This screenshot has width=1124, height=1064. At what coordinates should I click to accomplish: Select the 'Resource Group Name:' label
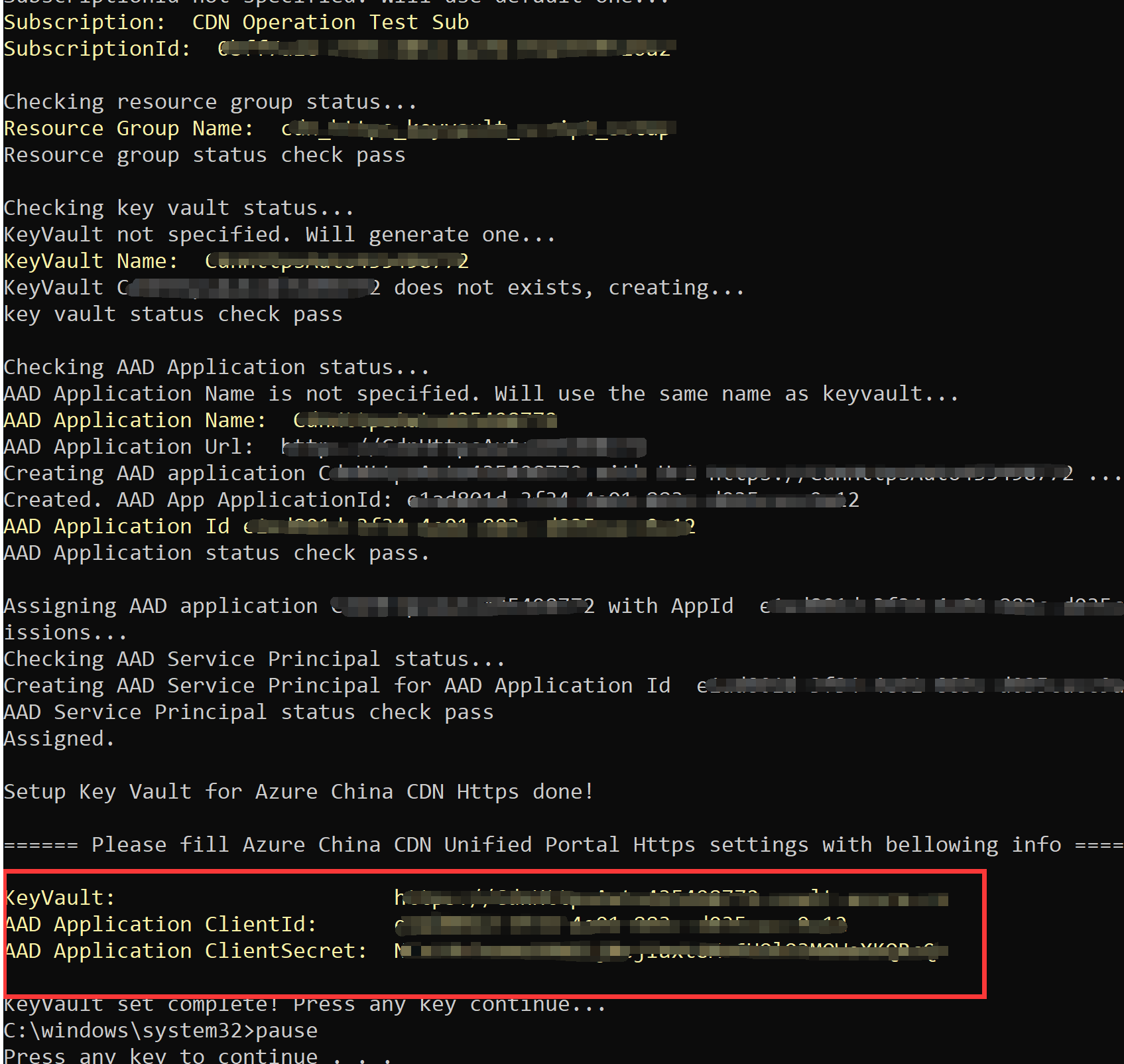pyautogui.click(x=129, y=129)
